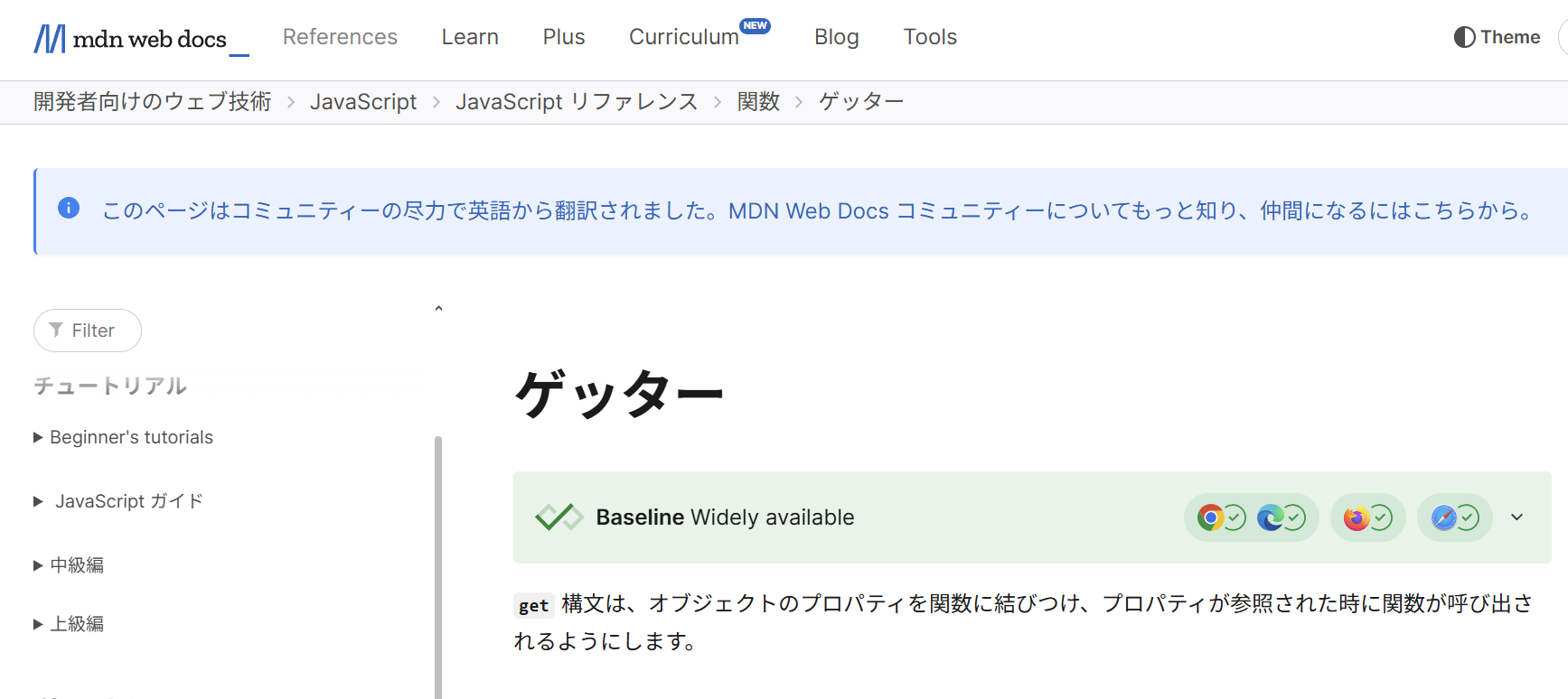Click the Firefox browser support icon
Screen dimensions: 1568x699
[x=1356, y=517]
